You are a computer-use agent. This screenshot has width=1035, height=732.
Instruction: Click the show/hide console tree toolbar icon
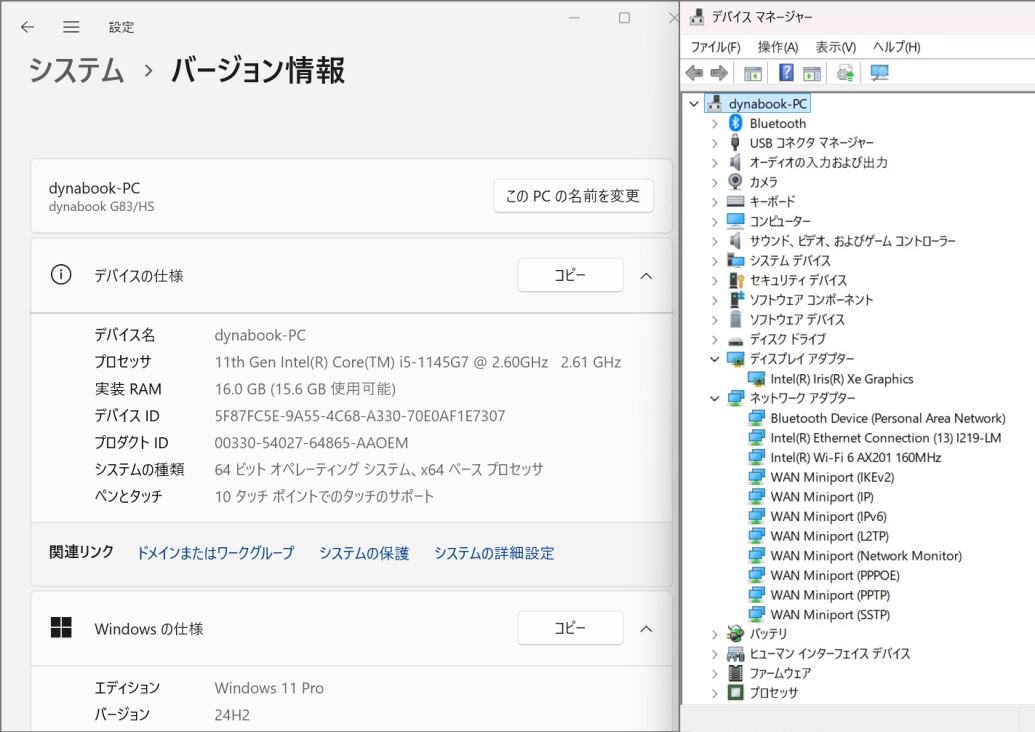pyautogui.click(x=753, y=73)
